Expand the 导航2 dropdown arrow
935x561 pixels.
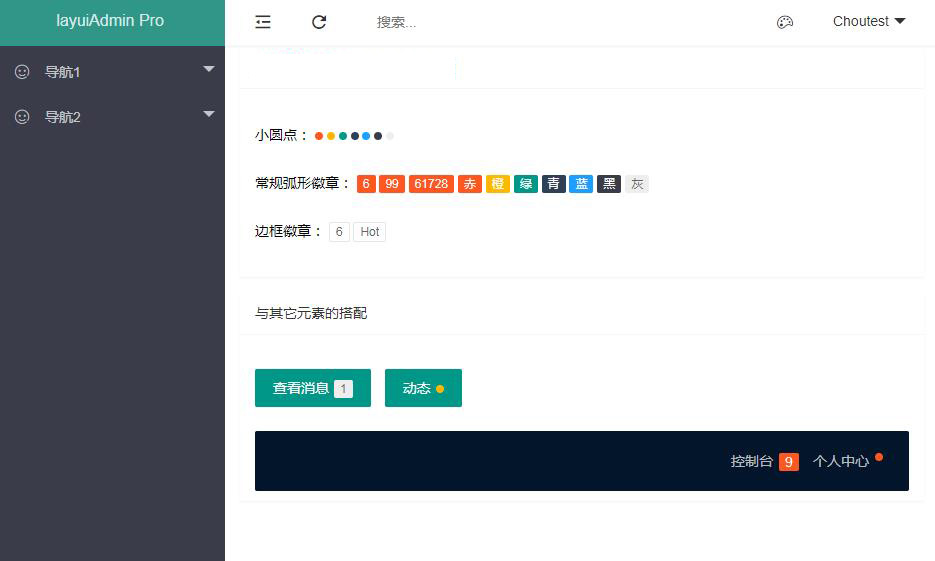(x=209, y=114)
